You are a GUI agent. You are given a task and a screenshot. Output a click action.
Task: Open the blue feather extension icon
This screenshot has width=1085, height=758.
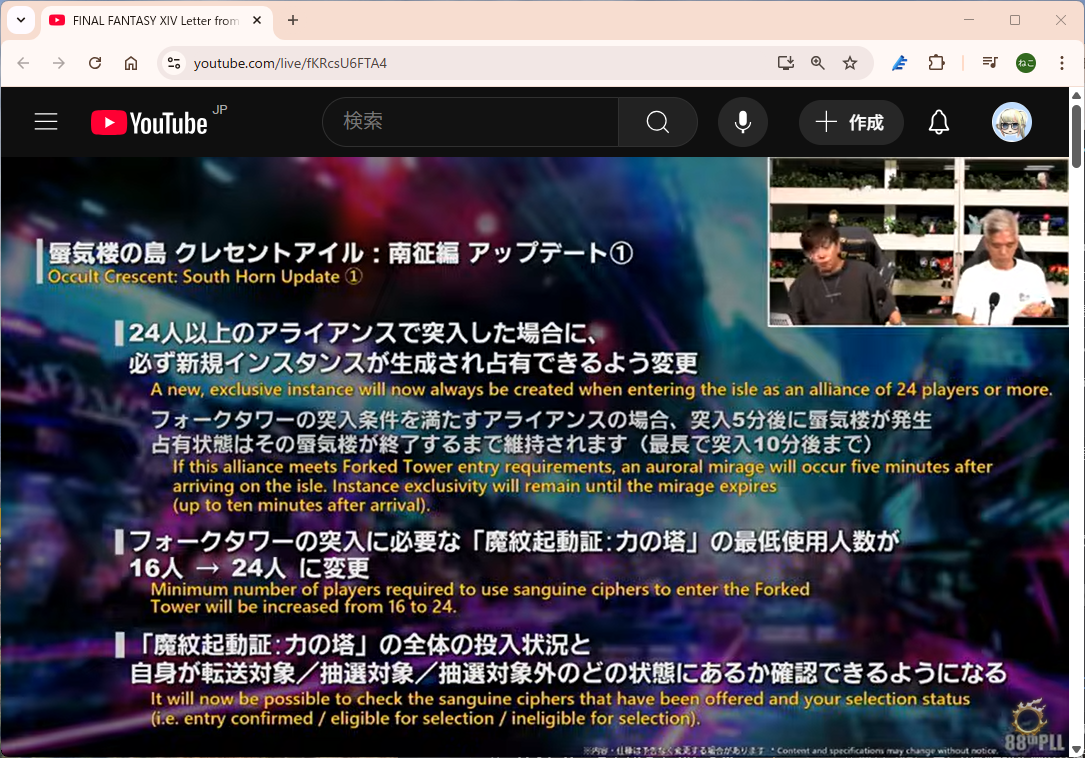(900, 63)
